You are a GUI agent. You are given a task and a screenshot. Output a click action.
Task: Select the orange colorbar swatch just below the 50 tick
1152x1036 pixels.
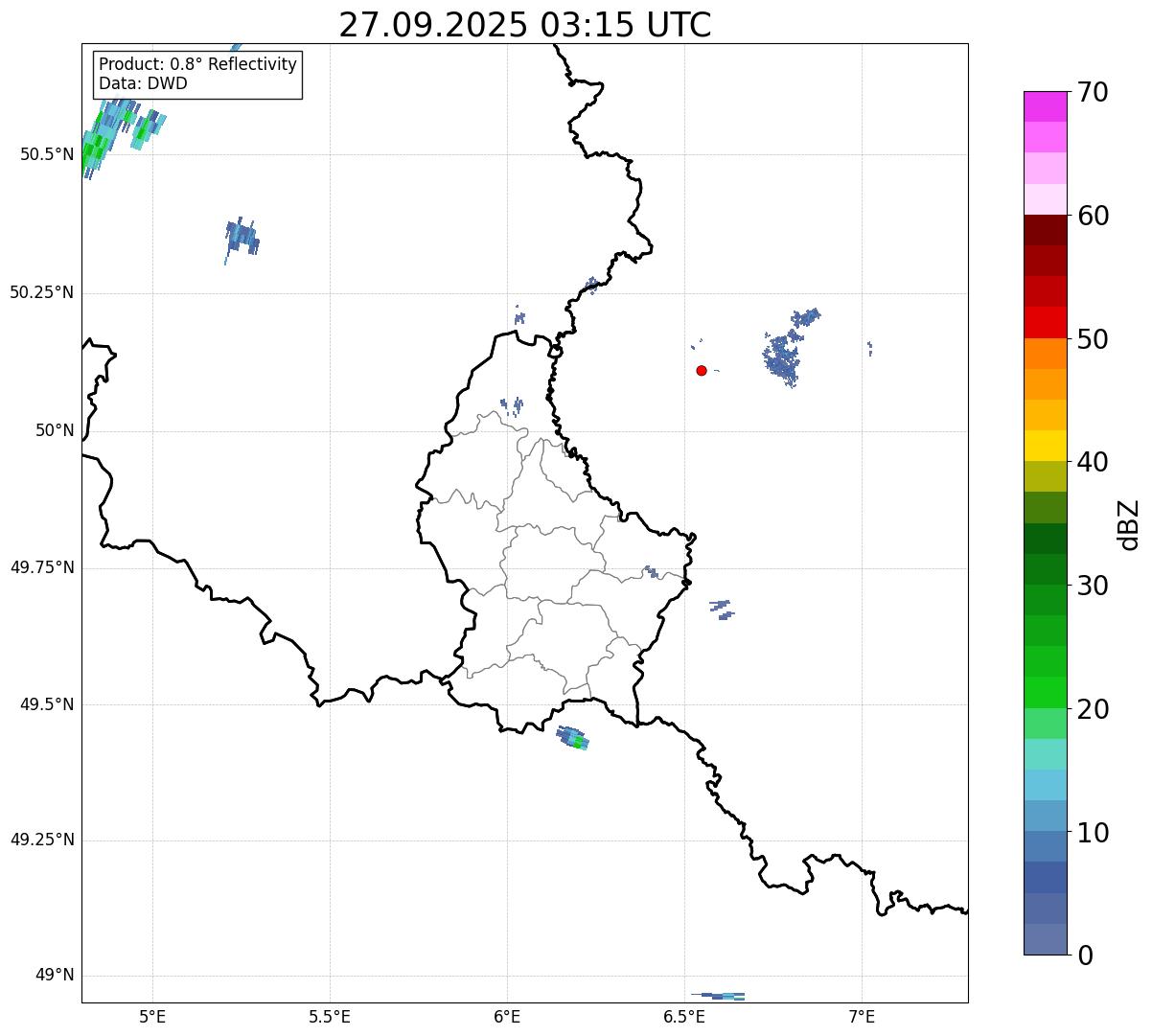click(x=1045, y=354)
